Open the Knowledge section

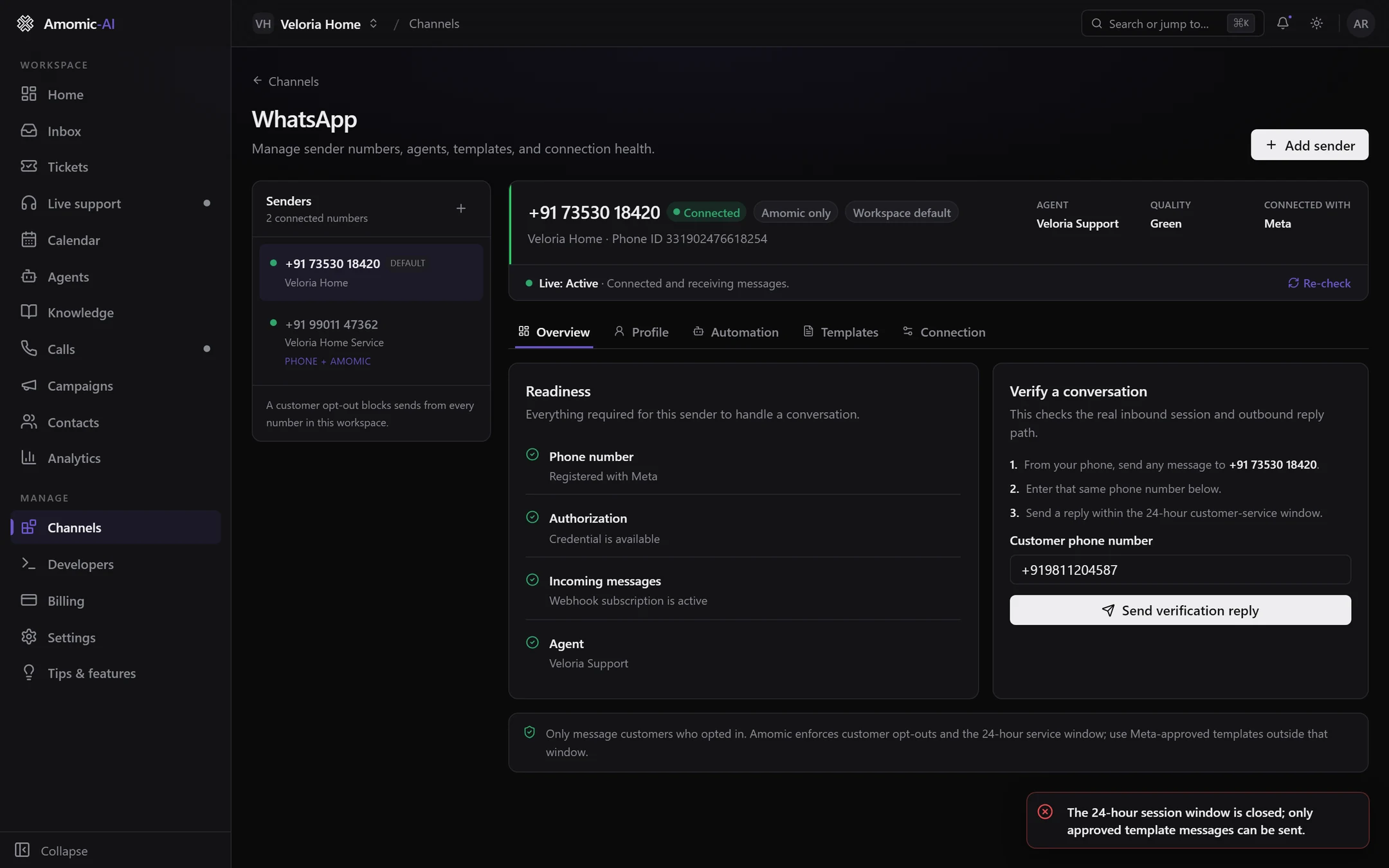116,313
